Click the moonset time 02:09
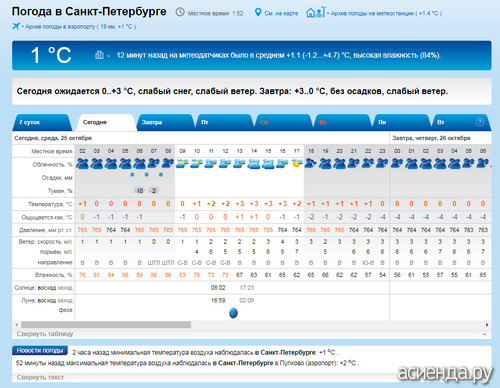 247,300
